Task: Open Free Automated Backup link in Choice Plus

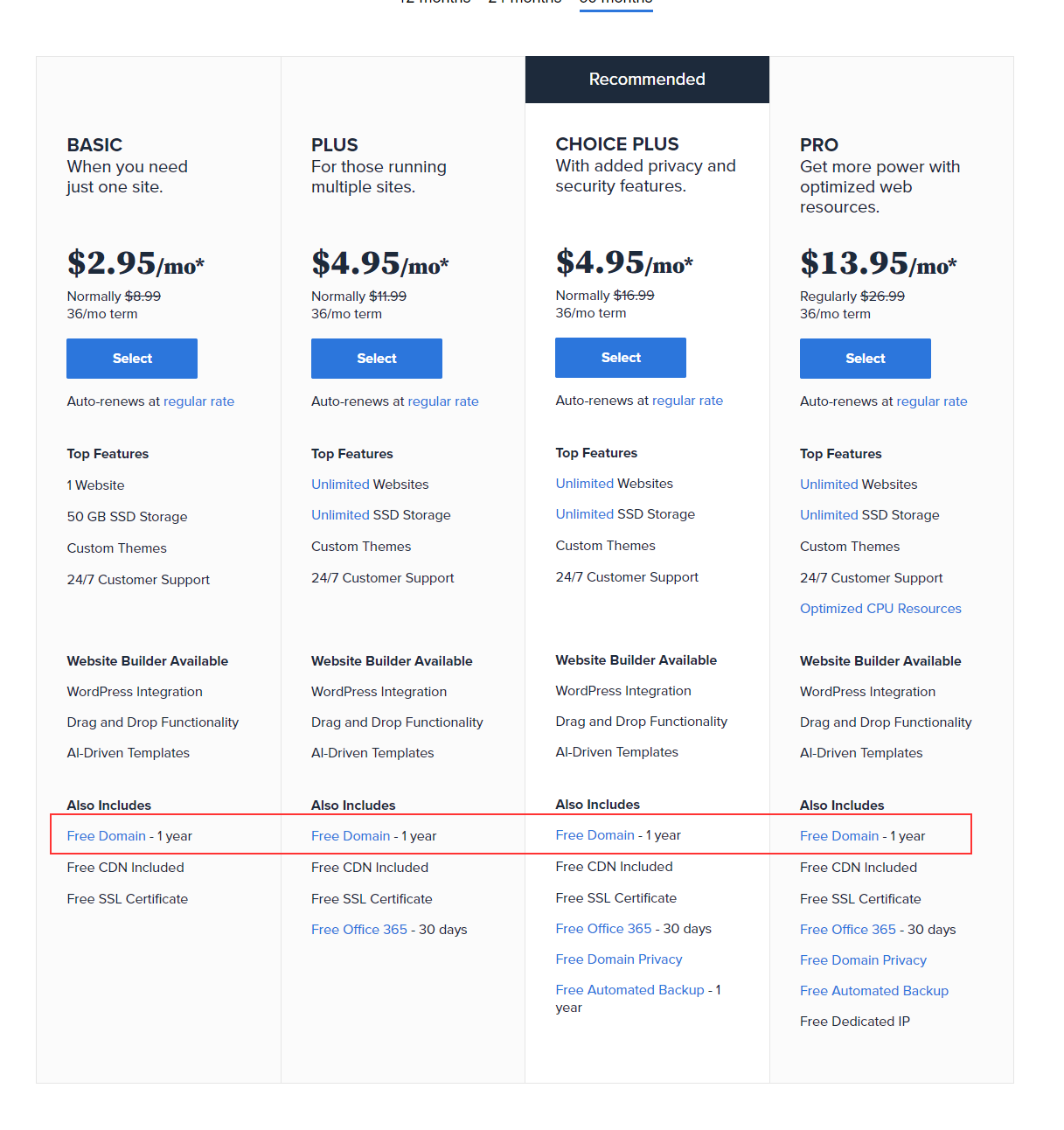Action: click(x=629, y=990)
